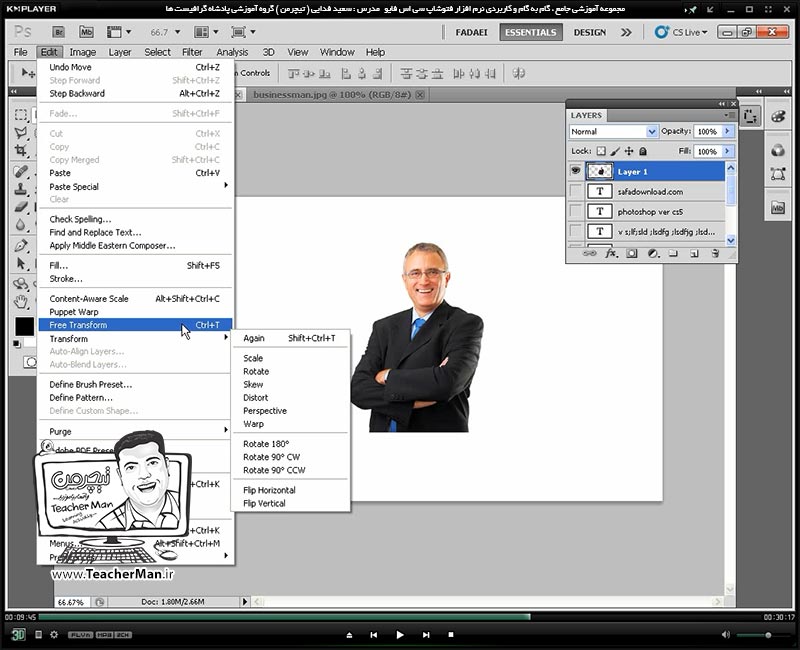Select the Pen tool
The width and height of the screenshot is (800, 650).
coord(20,245)
